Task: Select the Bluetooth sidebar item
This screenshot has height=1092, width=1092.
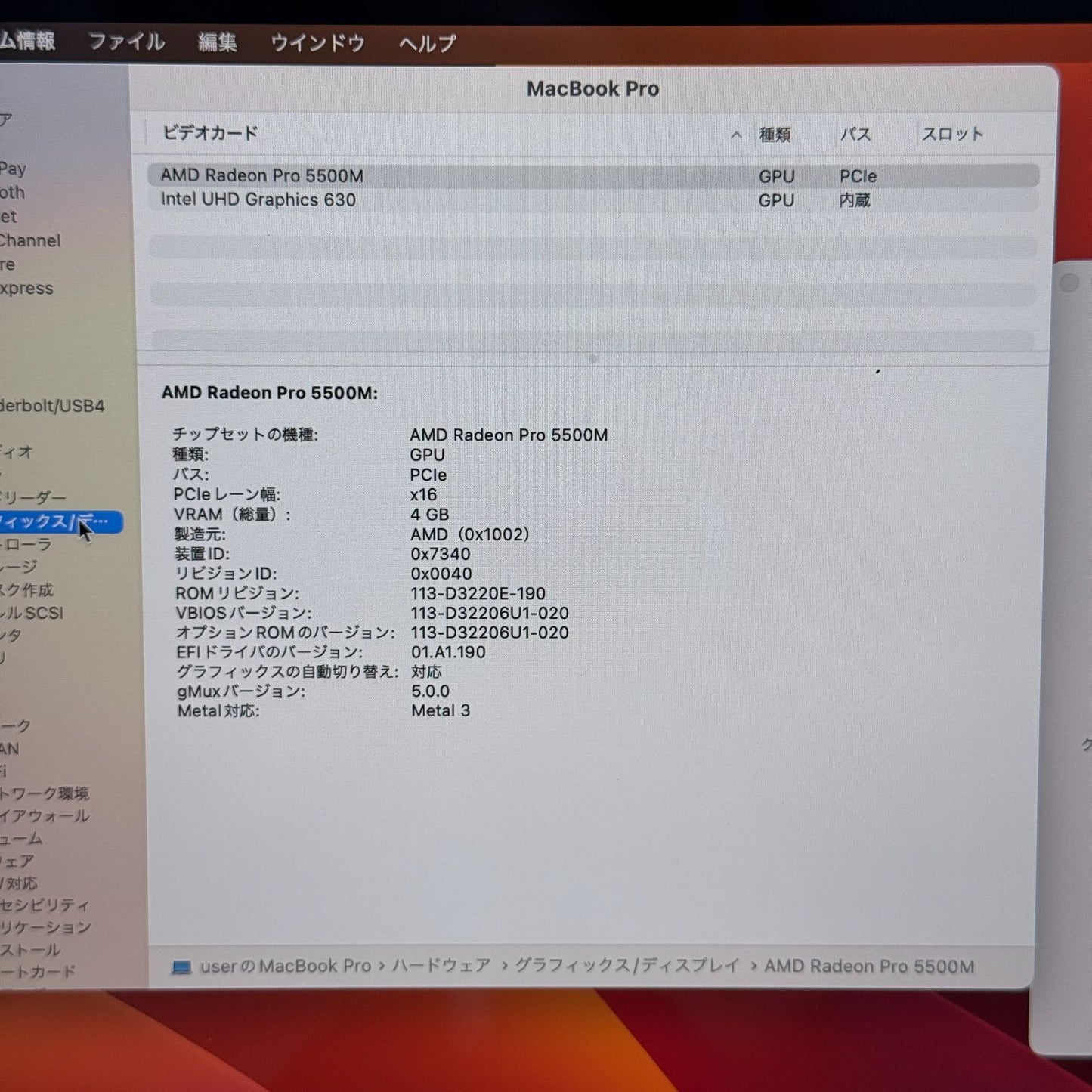Action: click(x=13, y=193)
